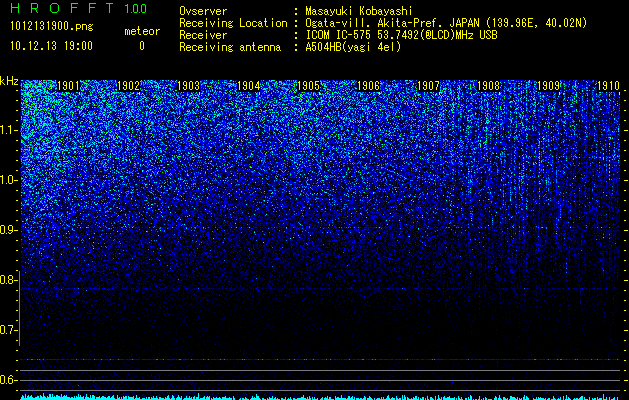This screenshot has height=400, width=629.
Task: Click the 0.7 frequency axis label
Action: (x=8, y=330)
